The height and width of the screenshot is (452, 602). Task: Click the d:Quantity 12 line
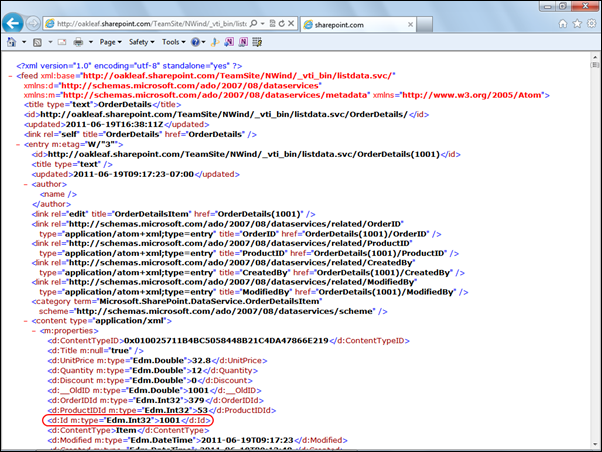152,371
